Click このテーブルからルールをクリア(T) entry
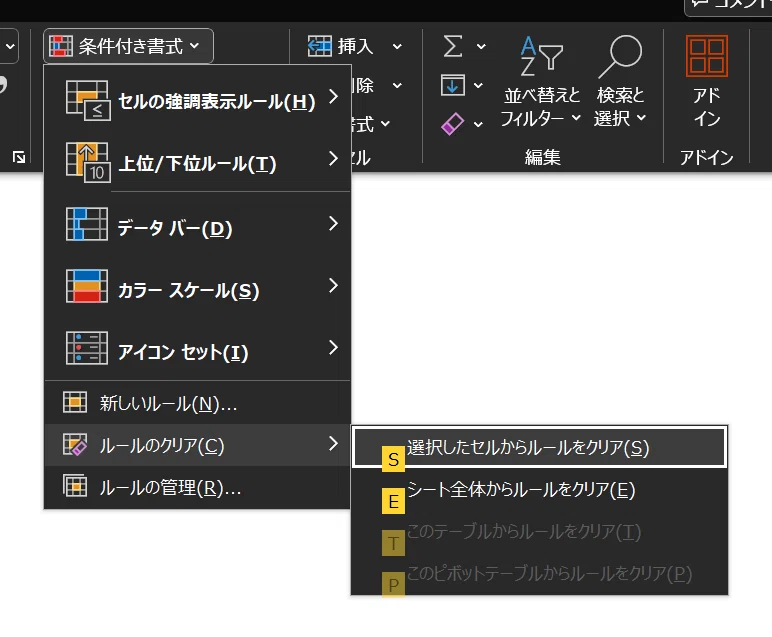This screenshot has height=637, width=772. [x=540, y=532]
